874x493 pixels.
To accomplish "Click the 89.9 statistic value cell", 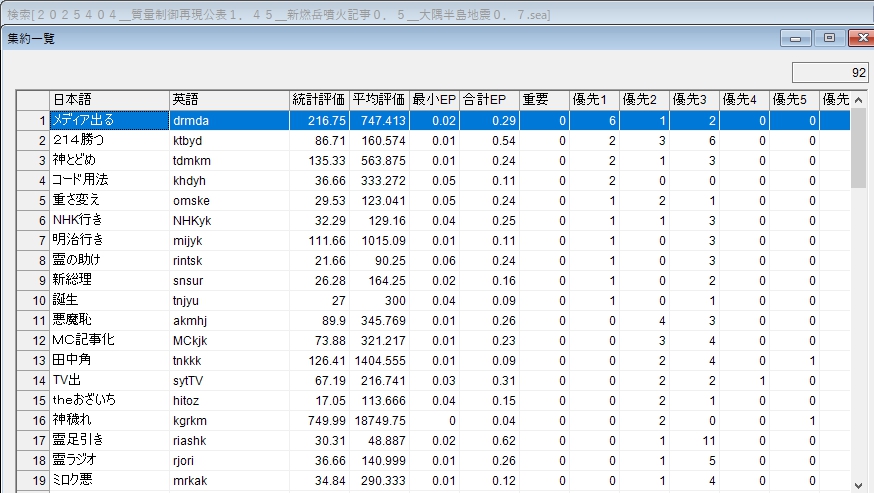I will 319,321.
